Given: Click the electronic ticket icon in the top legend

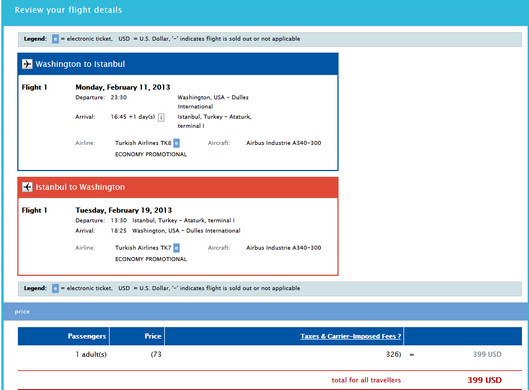Looking at the screenshot, I should coord(55,39).
